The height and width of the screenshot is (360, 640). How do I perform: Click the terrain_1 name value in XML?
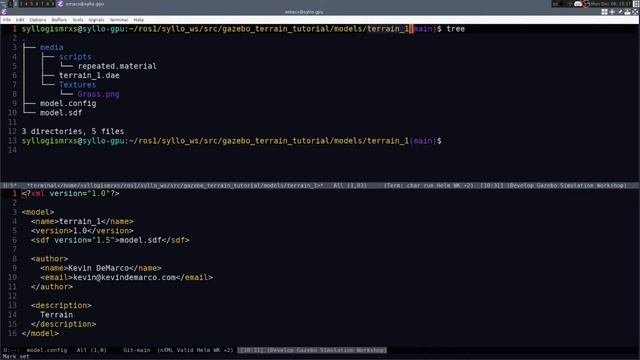(80, 222)
